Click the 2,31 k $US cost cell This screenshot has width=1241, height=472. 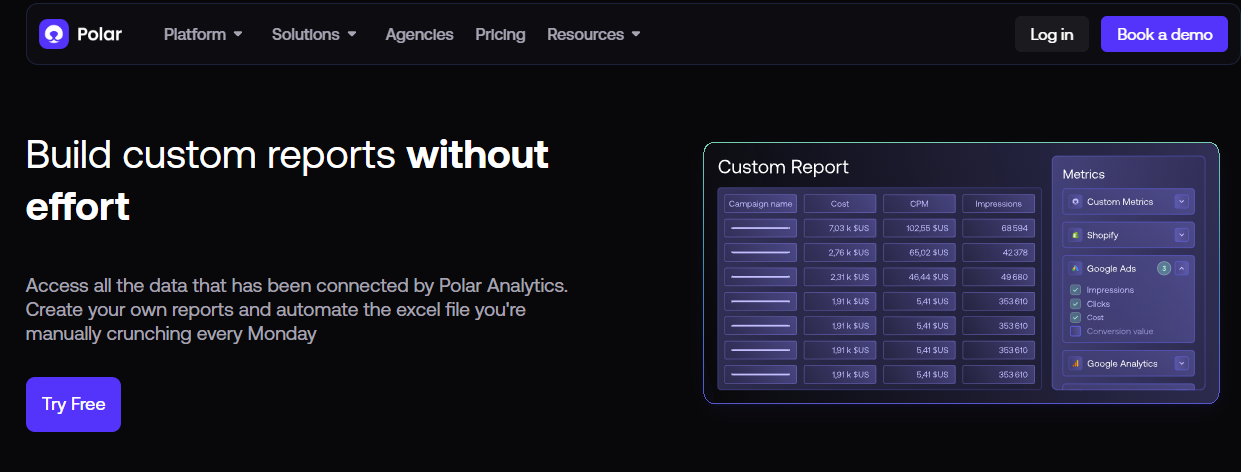click(x=840, y=276)
